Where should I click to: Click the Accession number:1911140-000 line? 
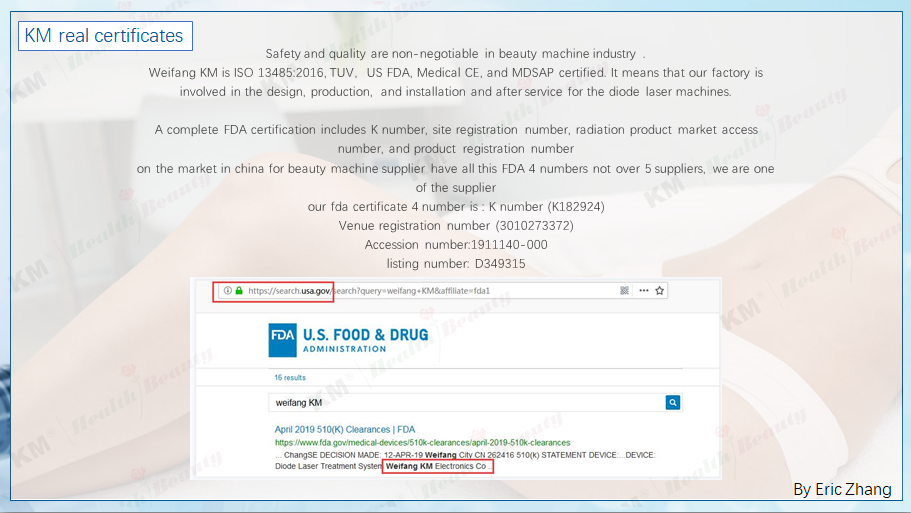pyautogui.click(x=456, y=245)
